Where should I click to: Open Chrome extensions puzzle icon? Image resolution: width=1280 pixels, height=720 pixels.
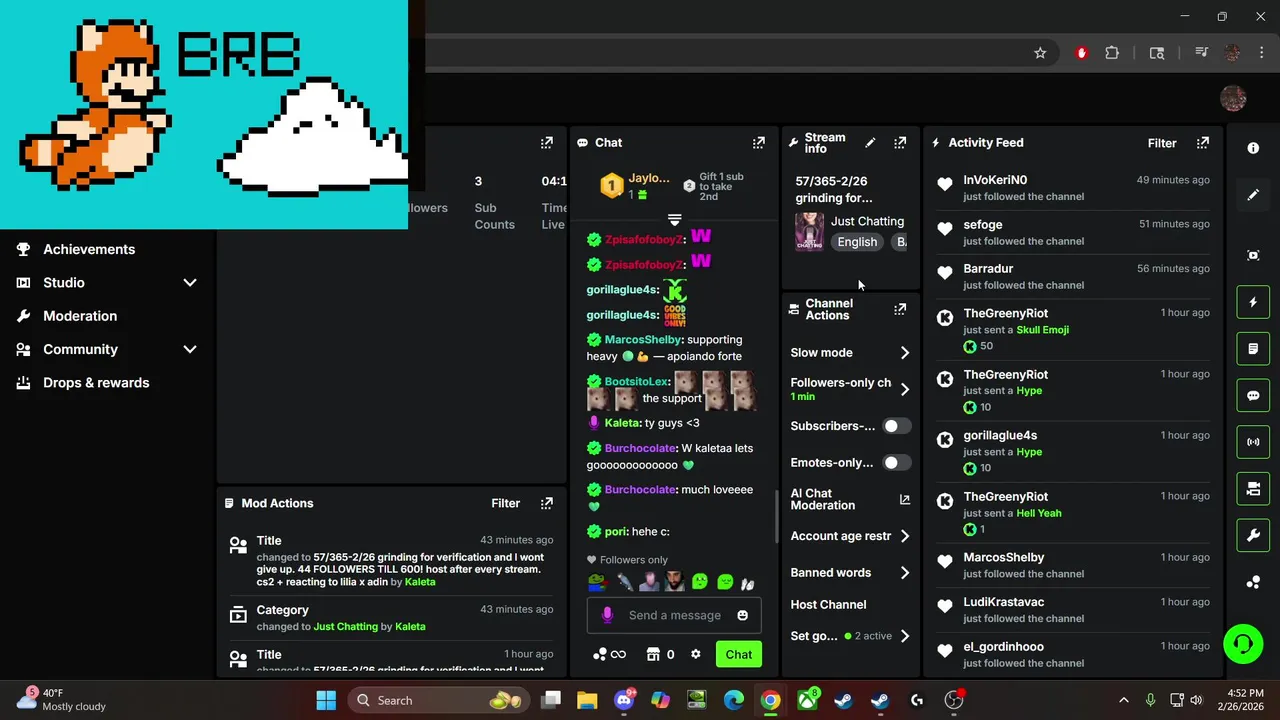pyautogui.click(x=1112, y=53)
